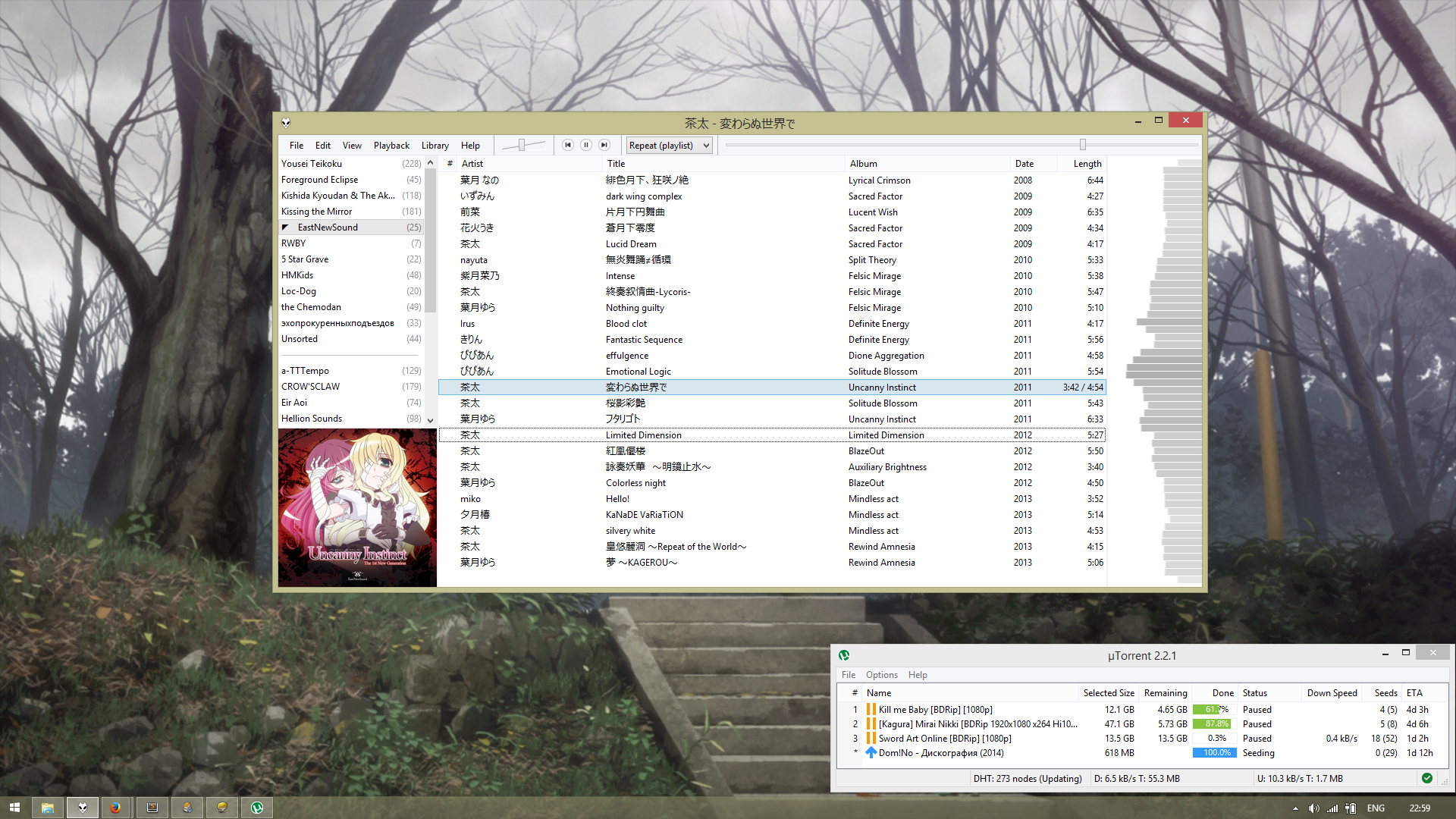Viewport: 1456px width, 819px height.
Task: Sort torrents by Down Speed column header
Action: point(1332,693)
